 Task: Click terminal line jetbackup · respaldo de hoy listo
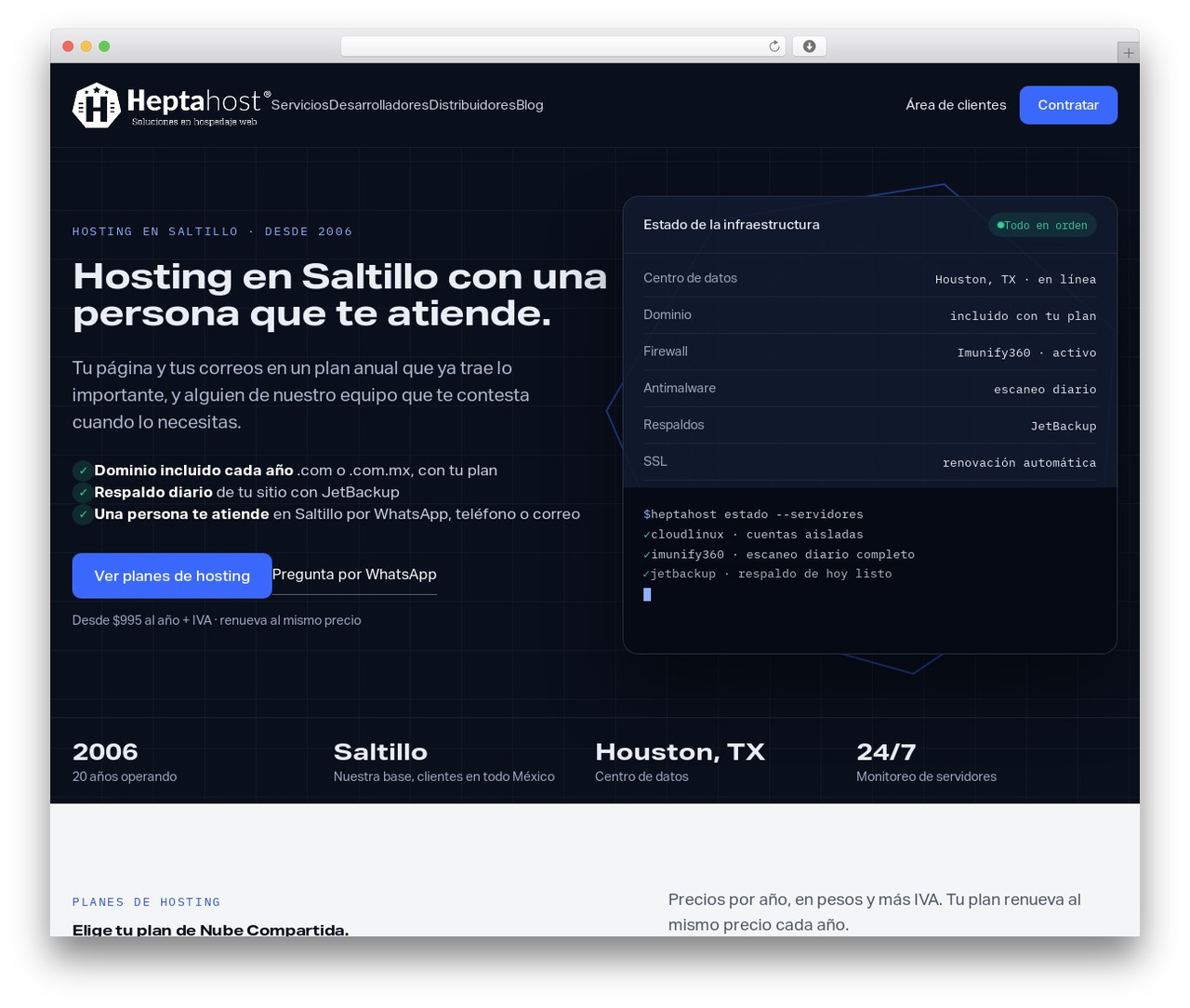[768, 574]
